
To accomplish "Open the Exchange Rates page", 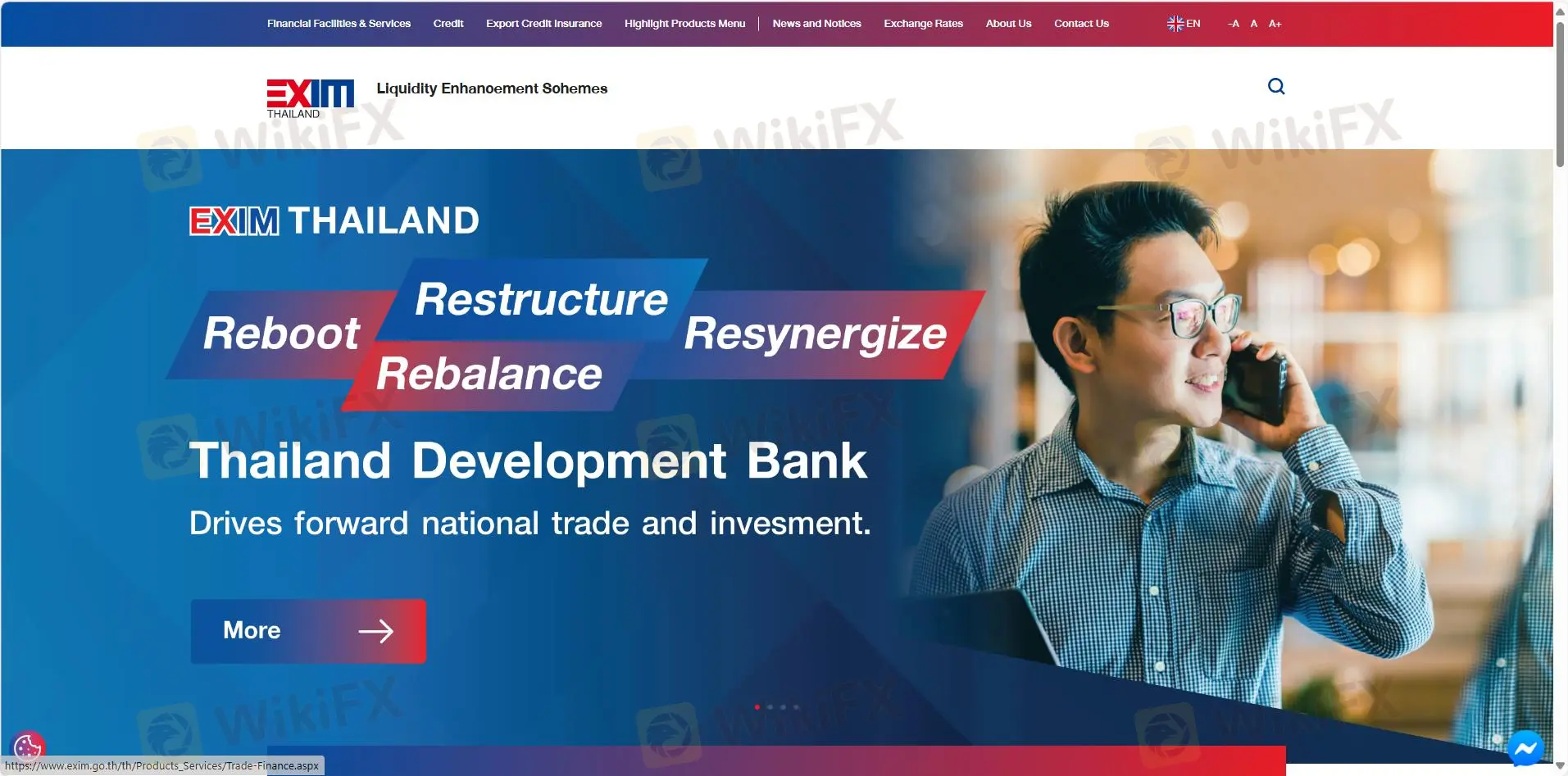I will tap(922, 23).
